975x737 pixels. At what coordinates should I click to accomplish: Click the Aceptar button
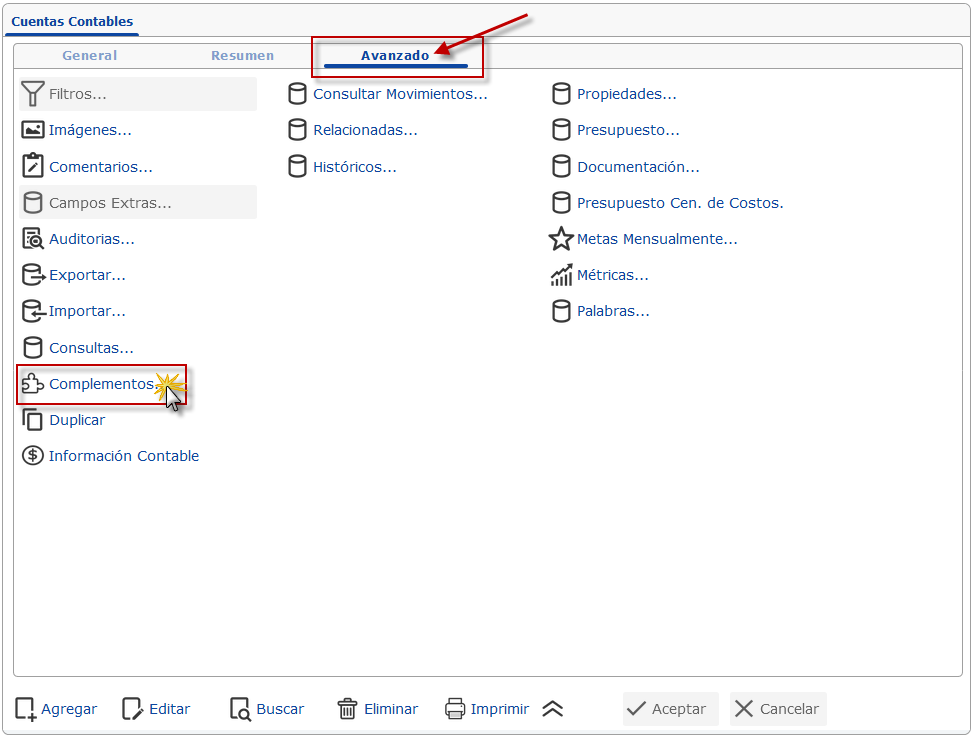(x=670, y=709)
